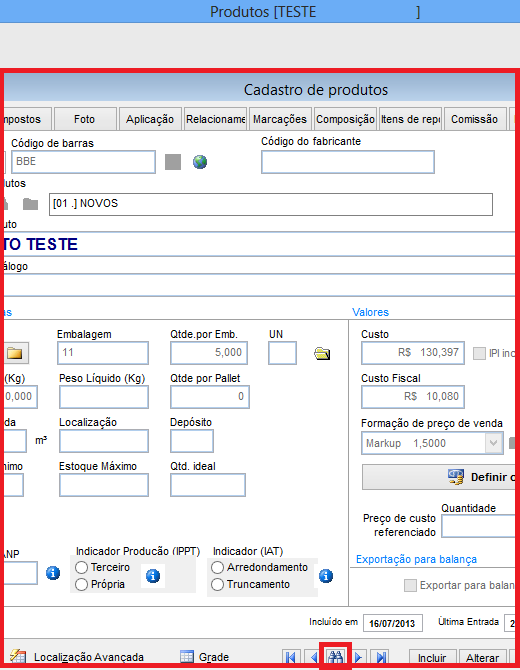Open the yellow folder button left of Embalagem
Viewport: 520px width, 670px height.
[15, 353]
